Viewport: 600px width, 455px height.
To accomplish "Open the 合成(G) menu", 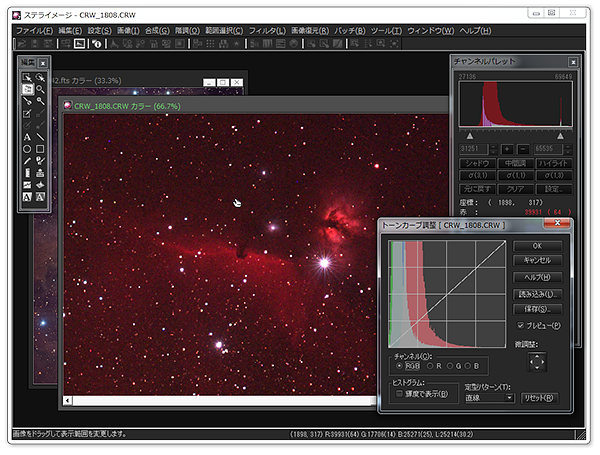I will [157, 31].
